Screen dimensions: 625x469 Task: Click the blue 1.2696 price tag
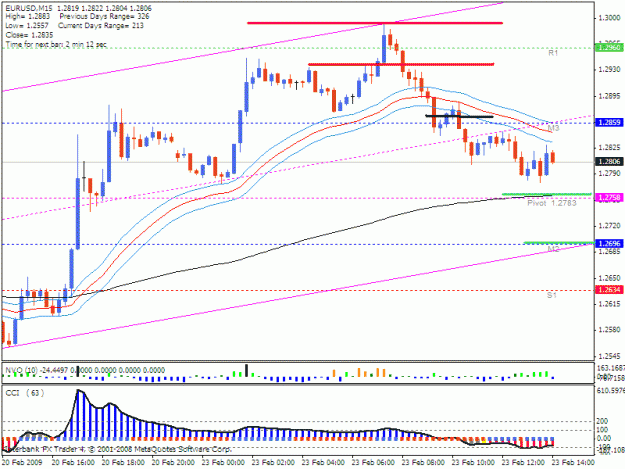(x=609, y=243)
